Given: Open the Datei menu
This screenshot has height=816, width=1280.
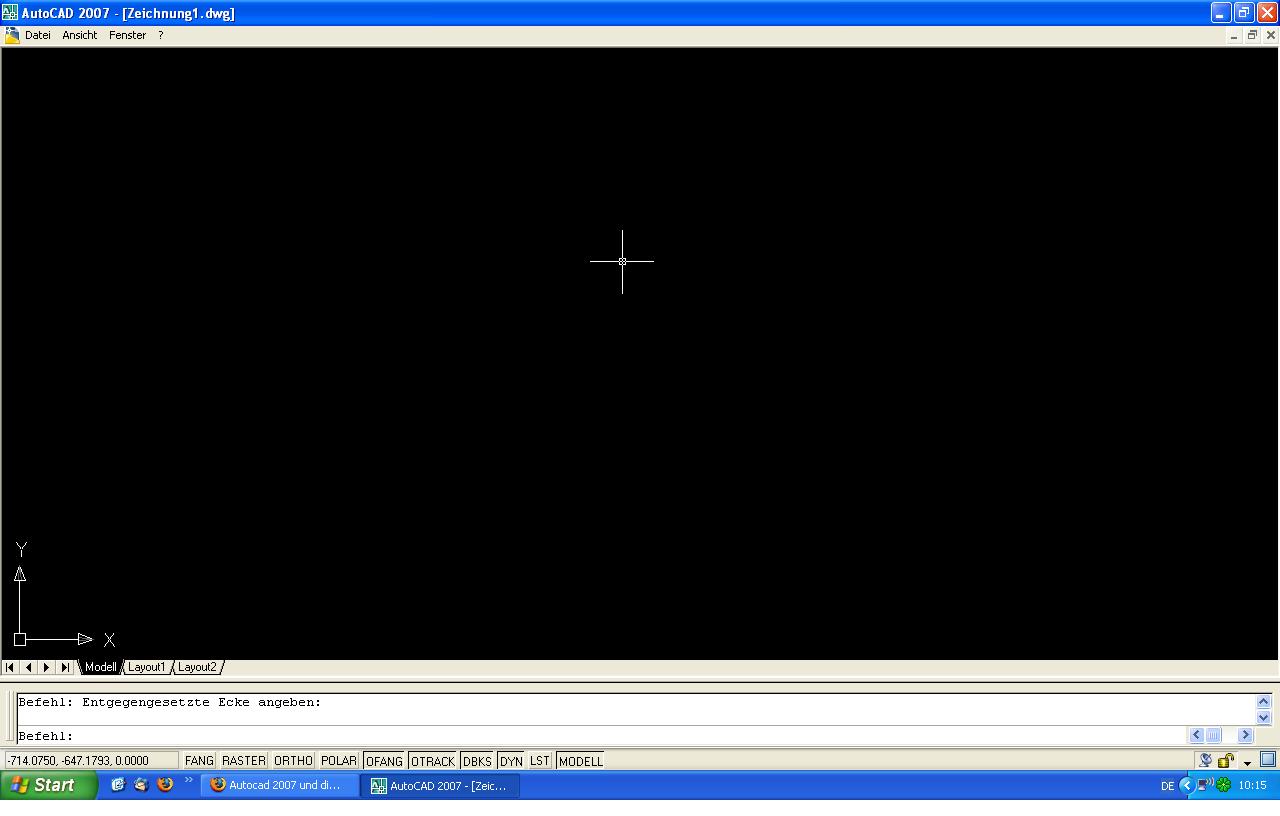Looking at the screenshot, I should click(38, 35).
